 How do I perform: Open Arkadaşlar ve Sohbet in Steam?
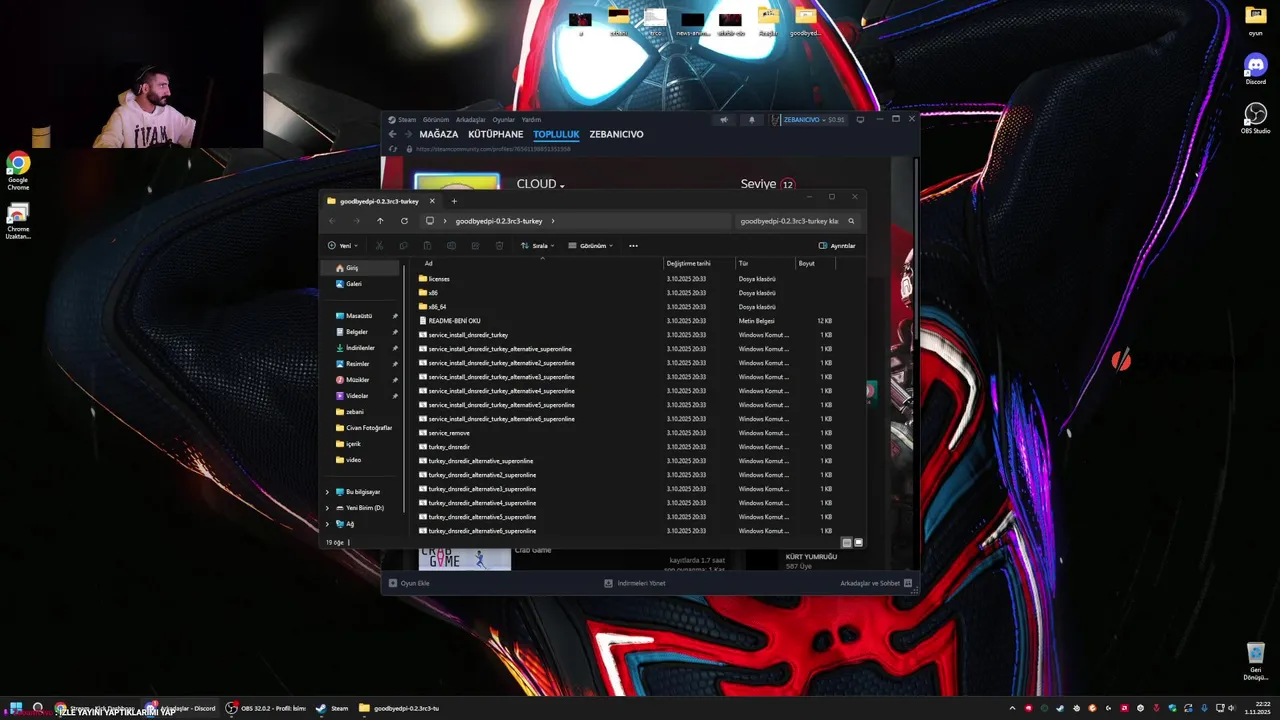pyautogui.click(x=876, y=583)
